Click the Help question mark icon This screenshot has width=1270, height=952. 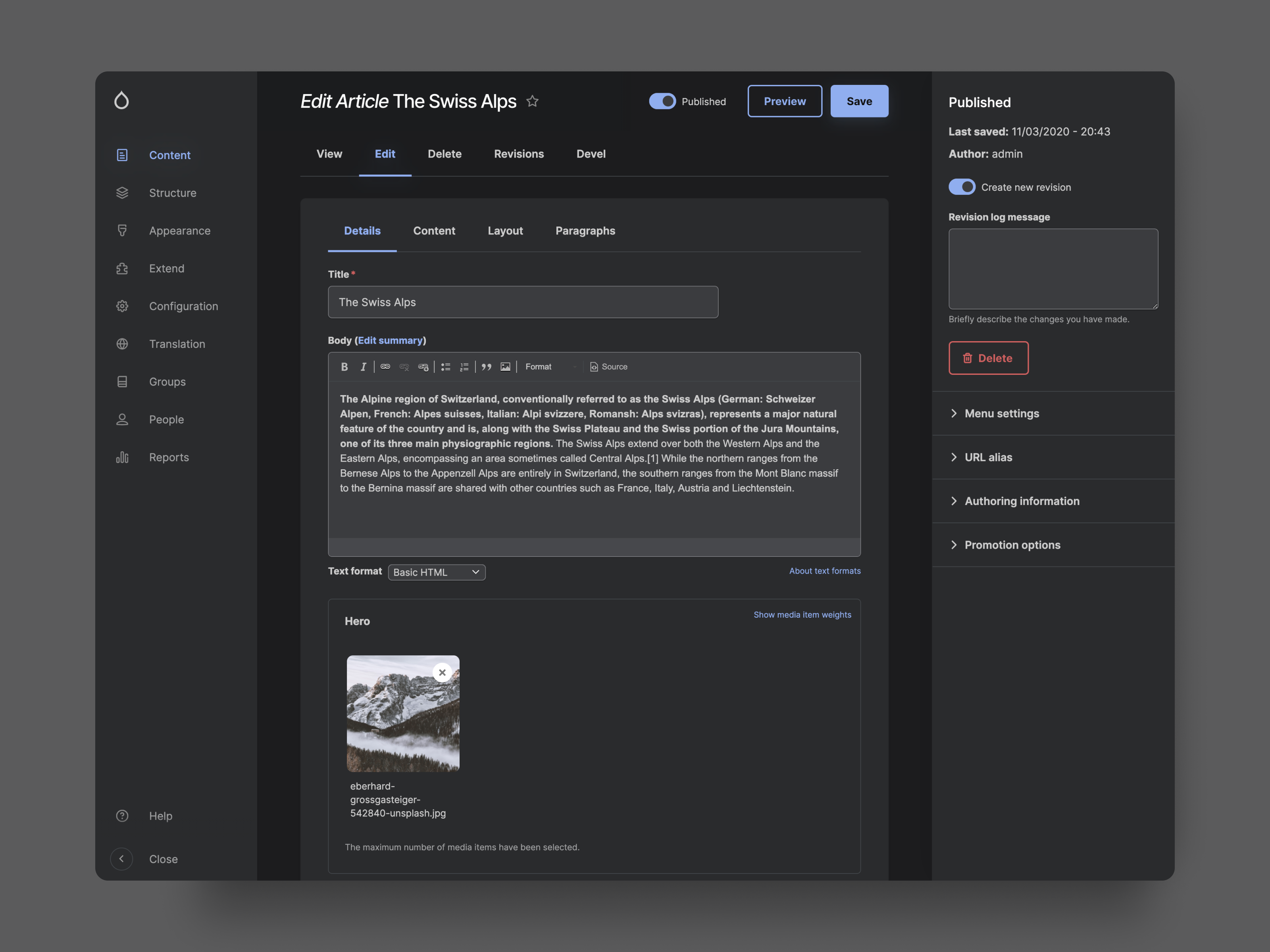pos(122,816)
